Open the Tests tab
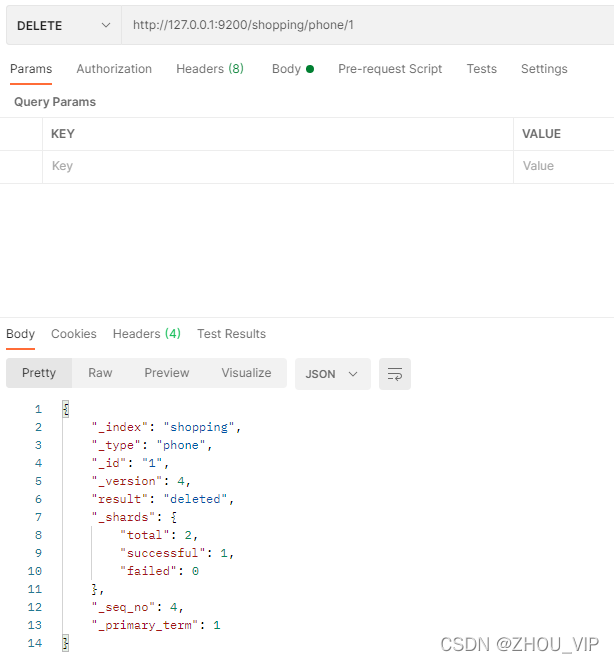This screenshot has height=663, width=614. (x=482, y=69)
